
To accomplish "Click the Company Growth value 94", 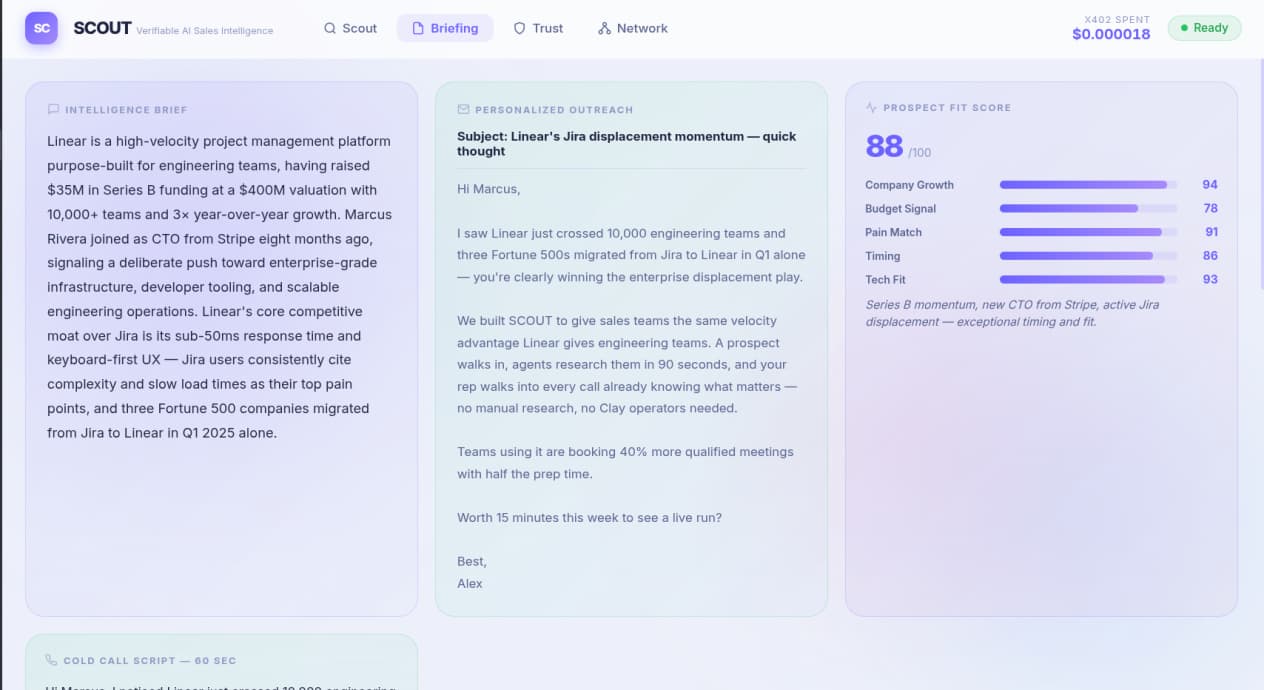I will (x=1210, y=185).
